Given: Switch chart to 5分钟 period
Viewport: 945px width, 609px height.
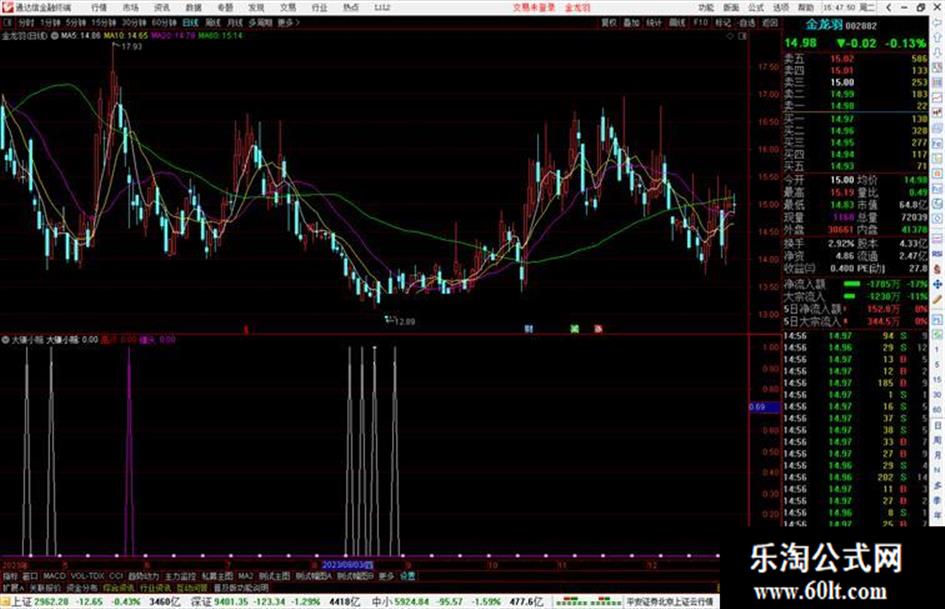Looking at the screenshot, I should click(x=76, y=22).
